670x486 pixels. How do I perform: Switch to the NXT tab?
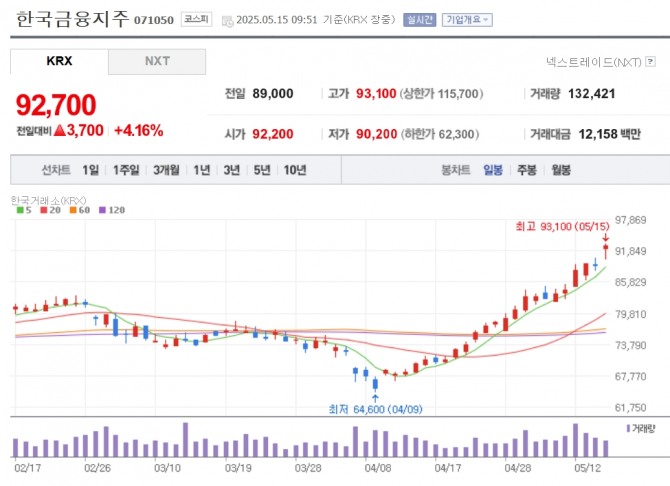point(157,61)
